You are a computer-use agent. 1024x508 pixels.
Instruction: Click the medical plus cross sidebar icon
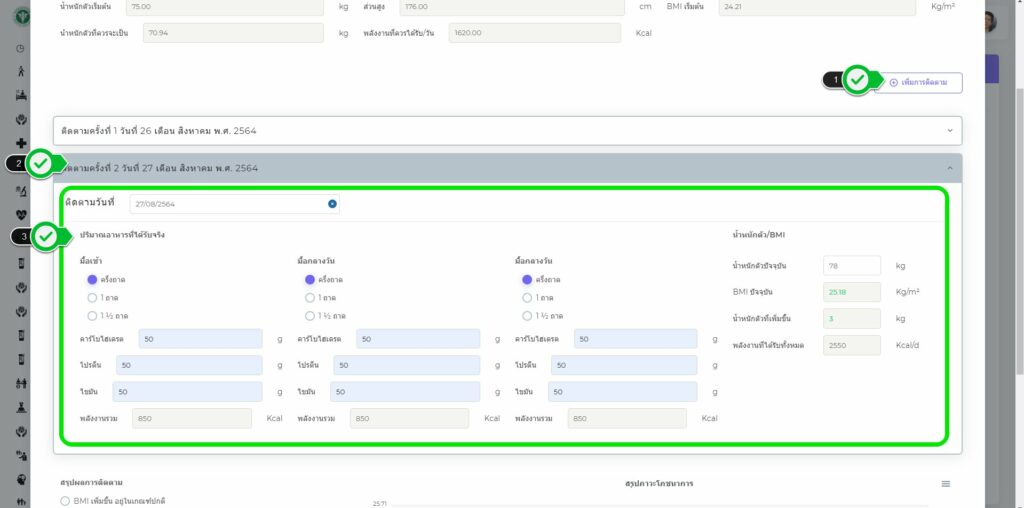[21, 143]
